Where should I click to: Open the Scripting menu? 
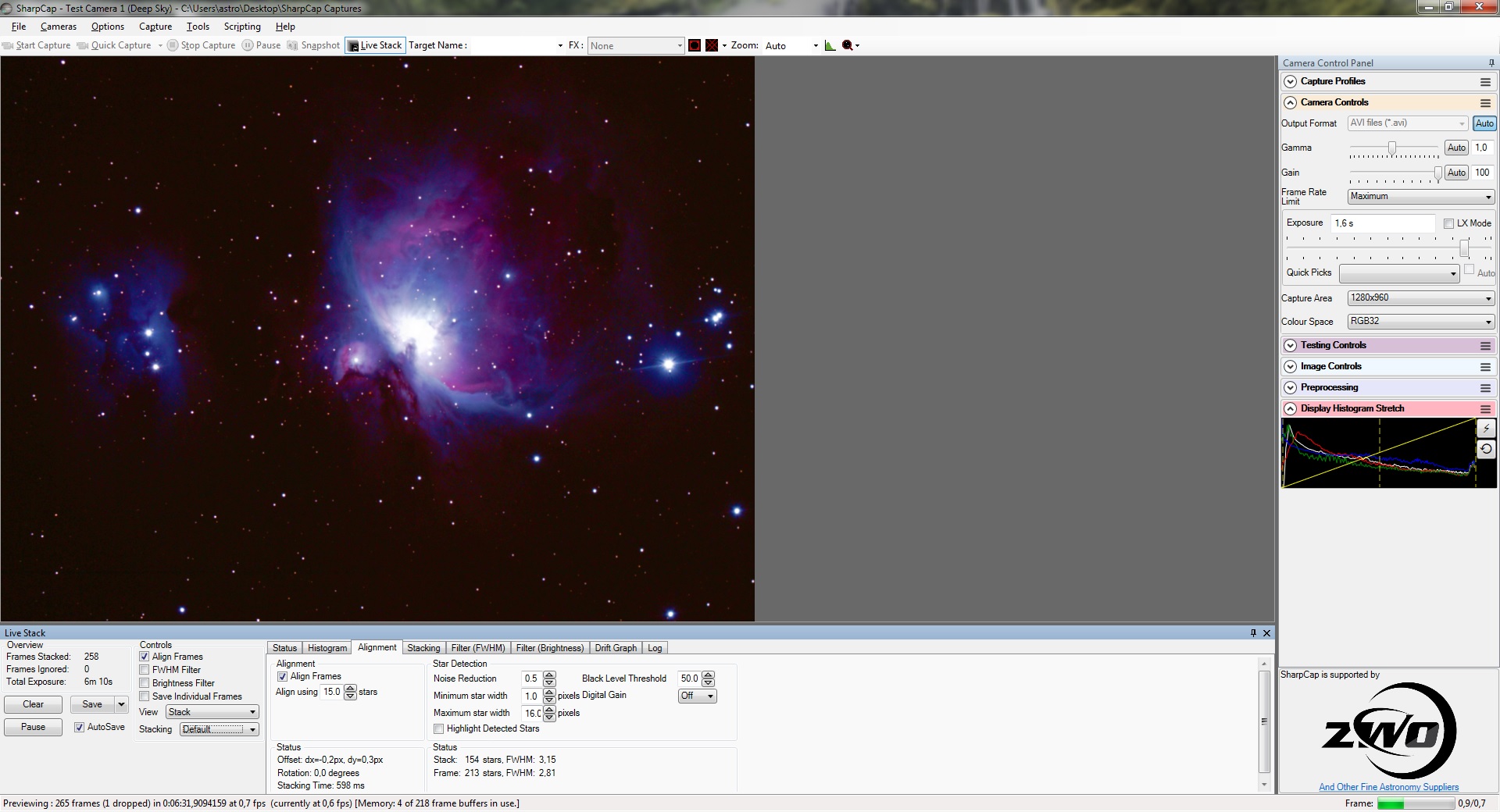[x=242, y=27]
